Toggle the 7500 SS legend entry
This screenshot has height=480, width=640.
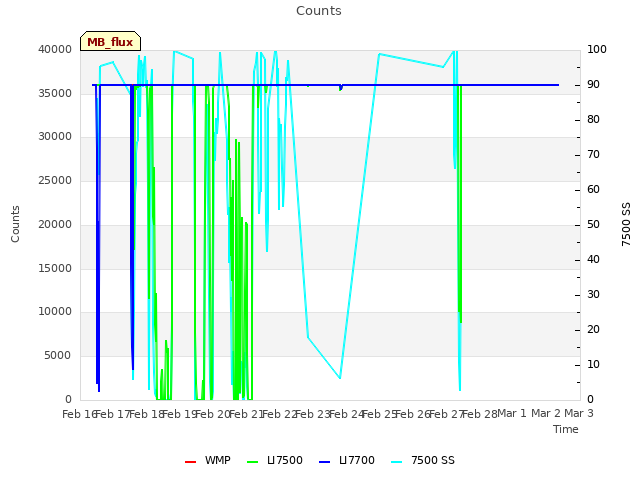[422, 460]
